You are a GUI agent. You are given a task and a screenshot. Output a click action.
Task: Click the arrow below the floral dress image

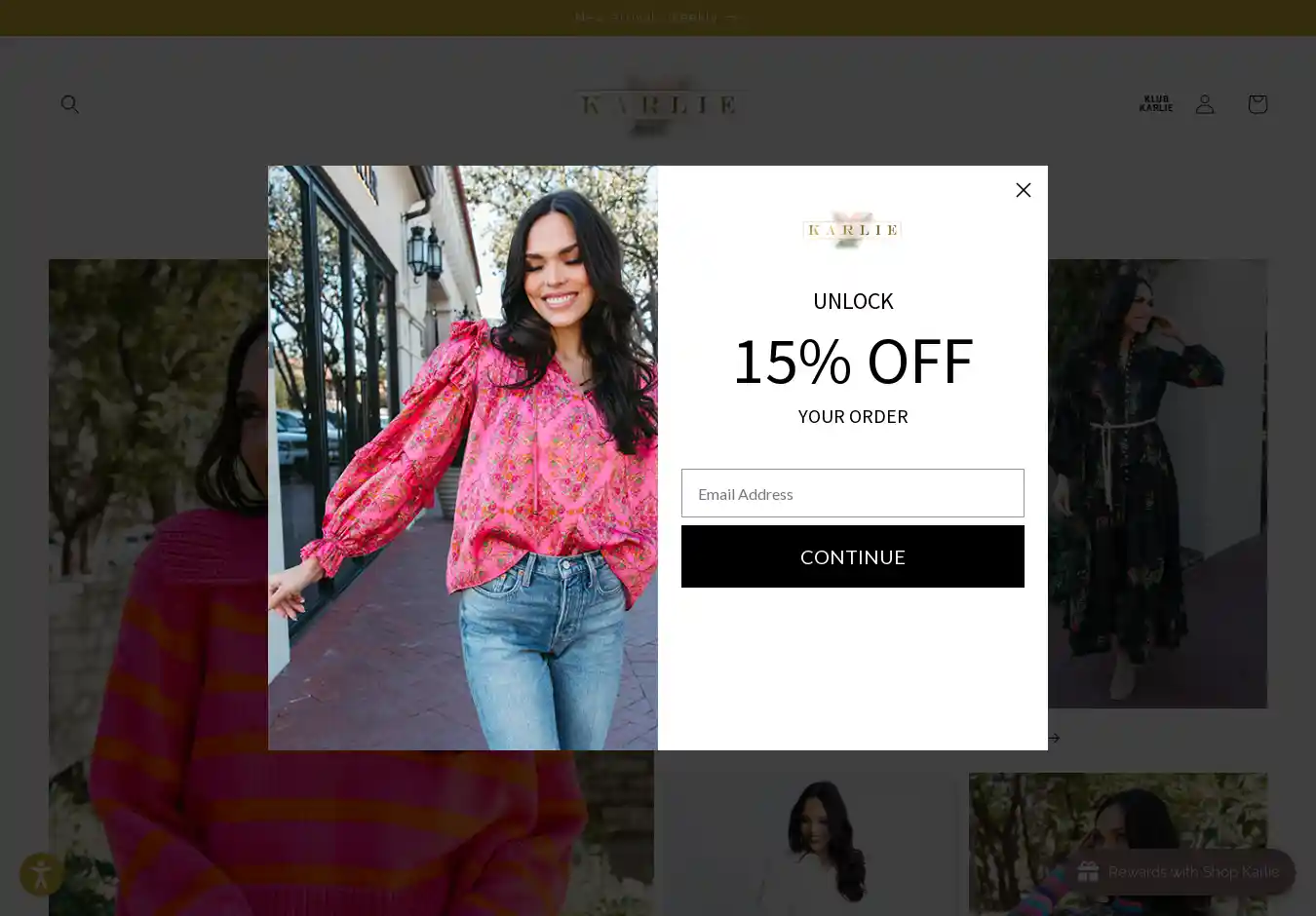pyautogui.click(x=1054, y=738)
